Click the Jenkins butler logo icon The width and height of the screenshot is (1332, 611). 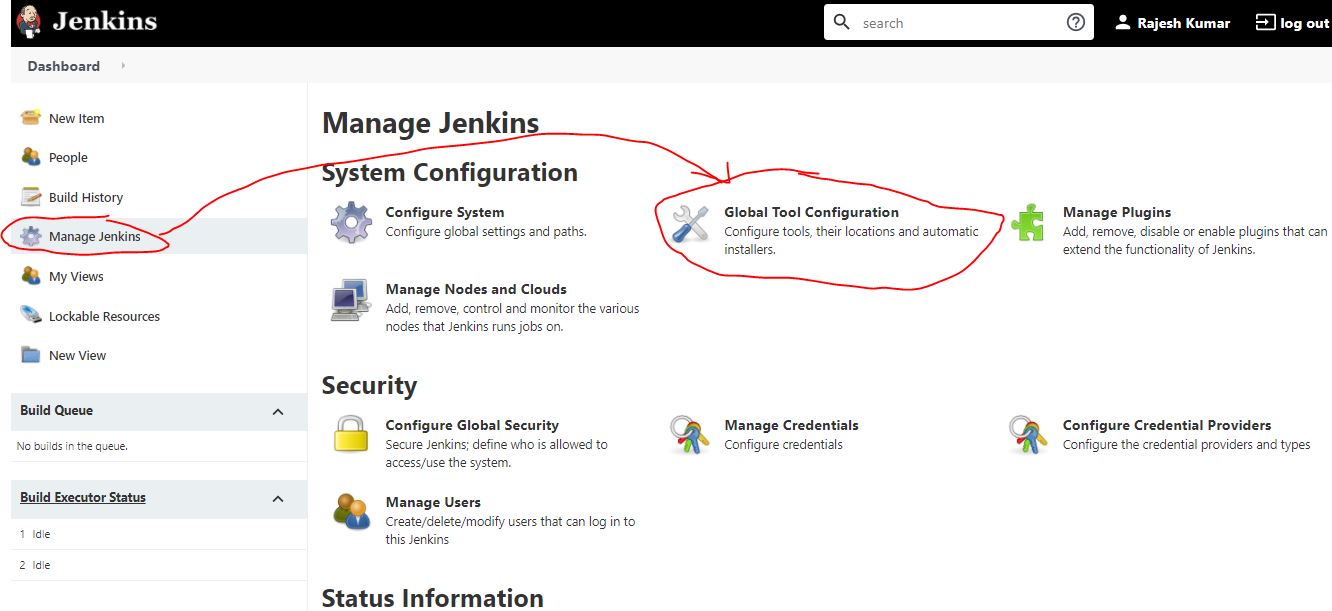pos(30,22)
